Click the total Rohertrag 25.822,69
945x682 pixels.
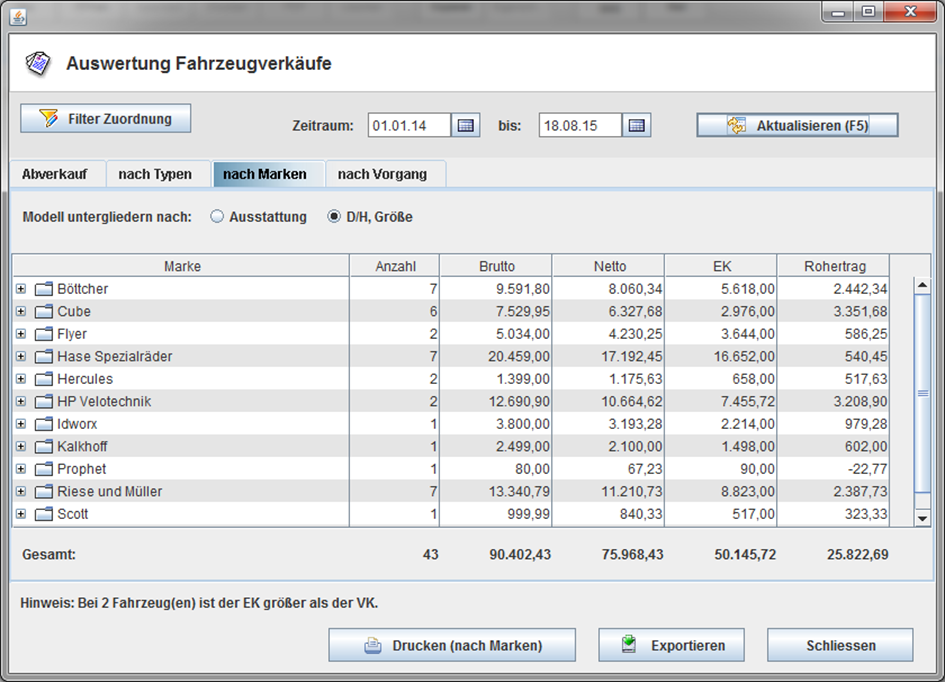(857, 554)
